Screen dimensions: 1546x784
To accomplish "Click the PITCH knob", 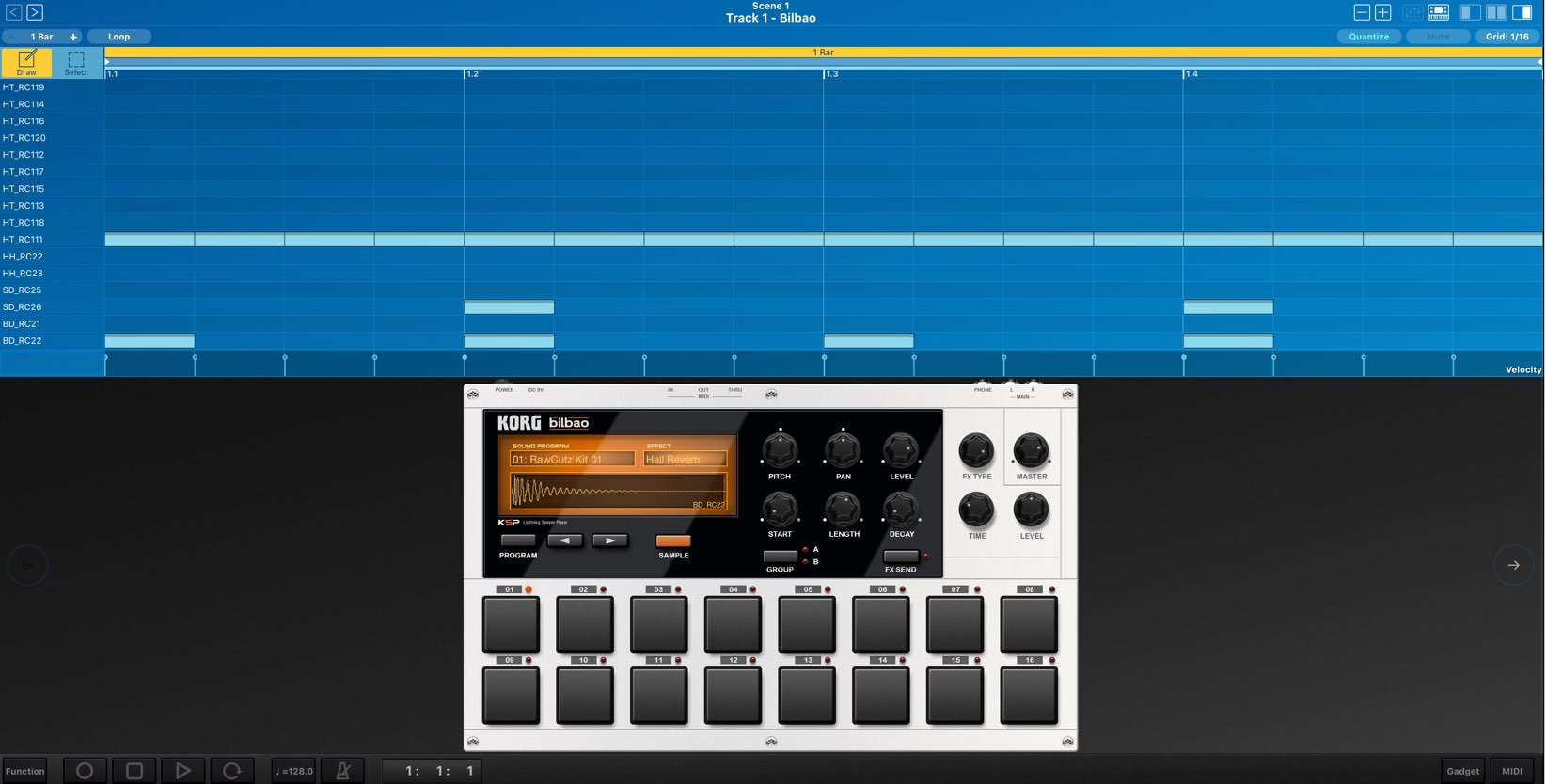I will tap(780, 451).
